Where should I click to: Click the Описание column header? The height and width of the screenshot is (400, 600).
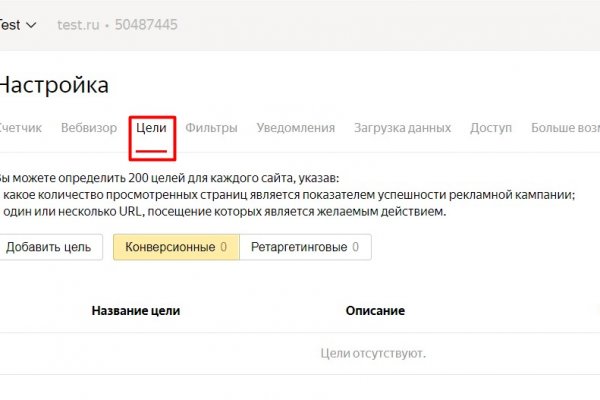coord(375,311)
